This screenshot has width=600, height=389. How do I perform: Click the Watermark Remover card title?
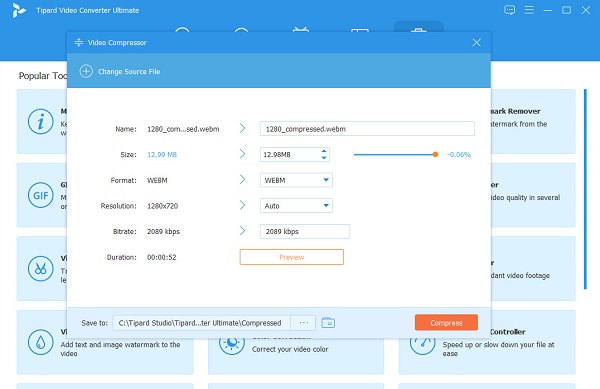[515, 111]
